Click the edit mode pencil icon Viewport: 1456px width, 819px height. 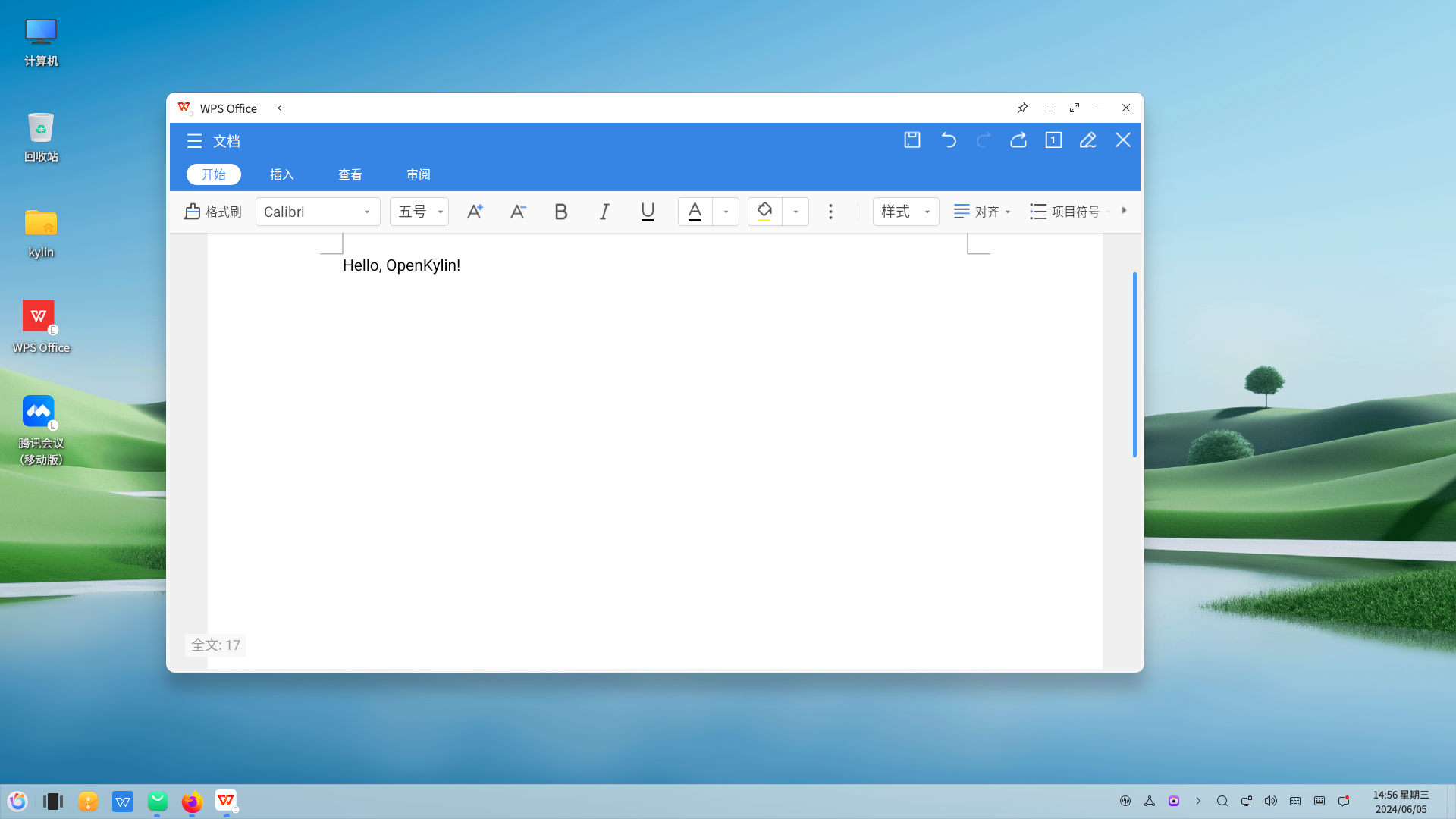[1088, 140]
